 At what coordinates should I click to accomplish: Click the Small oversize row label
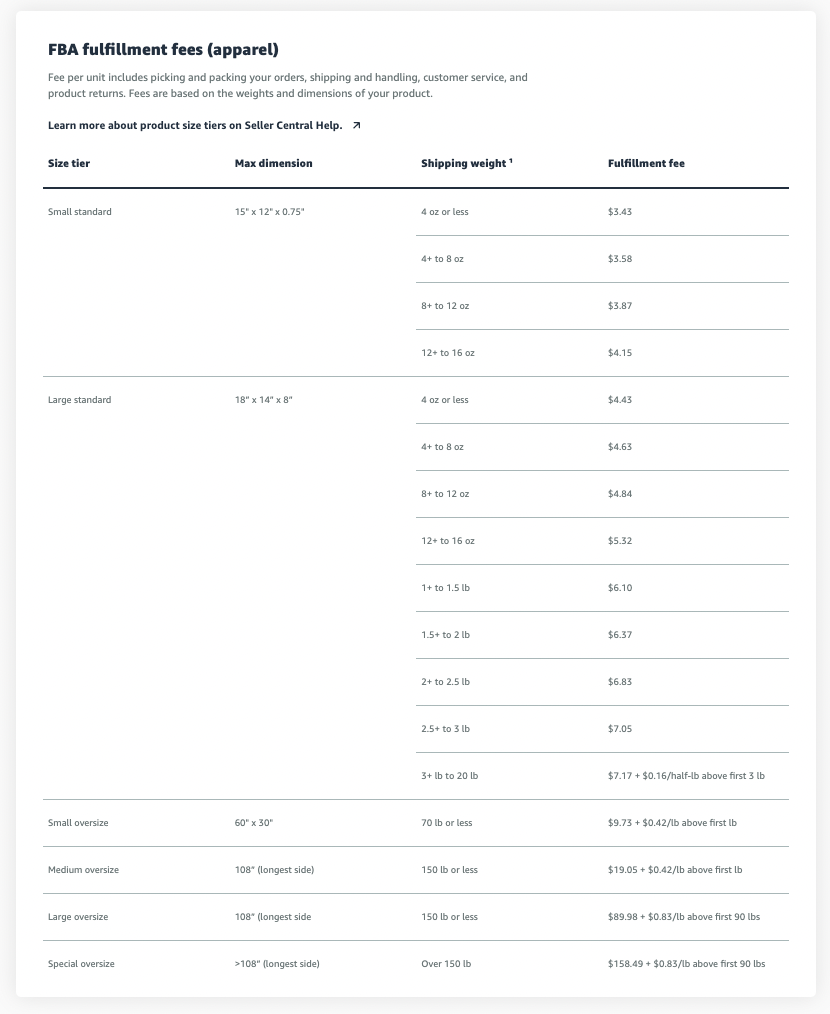click(78, 823)
